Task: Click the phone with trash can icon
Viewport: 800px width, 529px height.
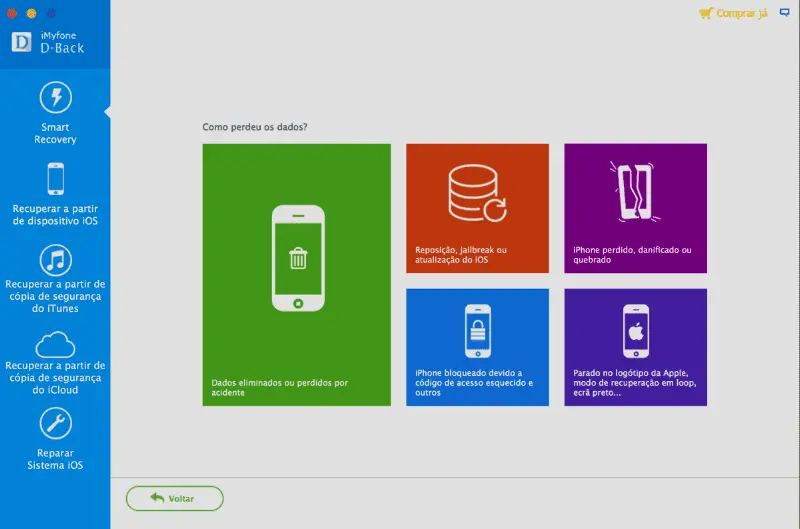Action: click(298, 258)
